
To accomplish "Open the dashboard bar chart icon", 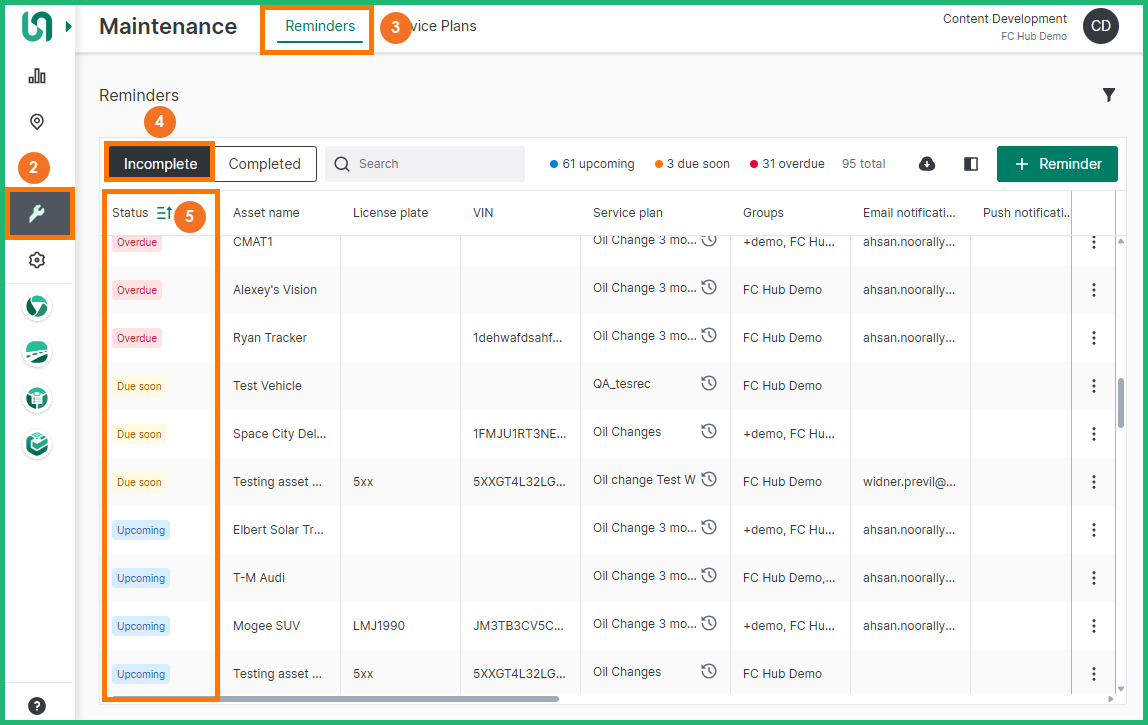I will 37,76.
